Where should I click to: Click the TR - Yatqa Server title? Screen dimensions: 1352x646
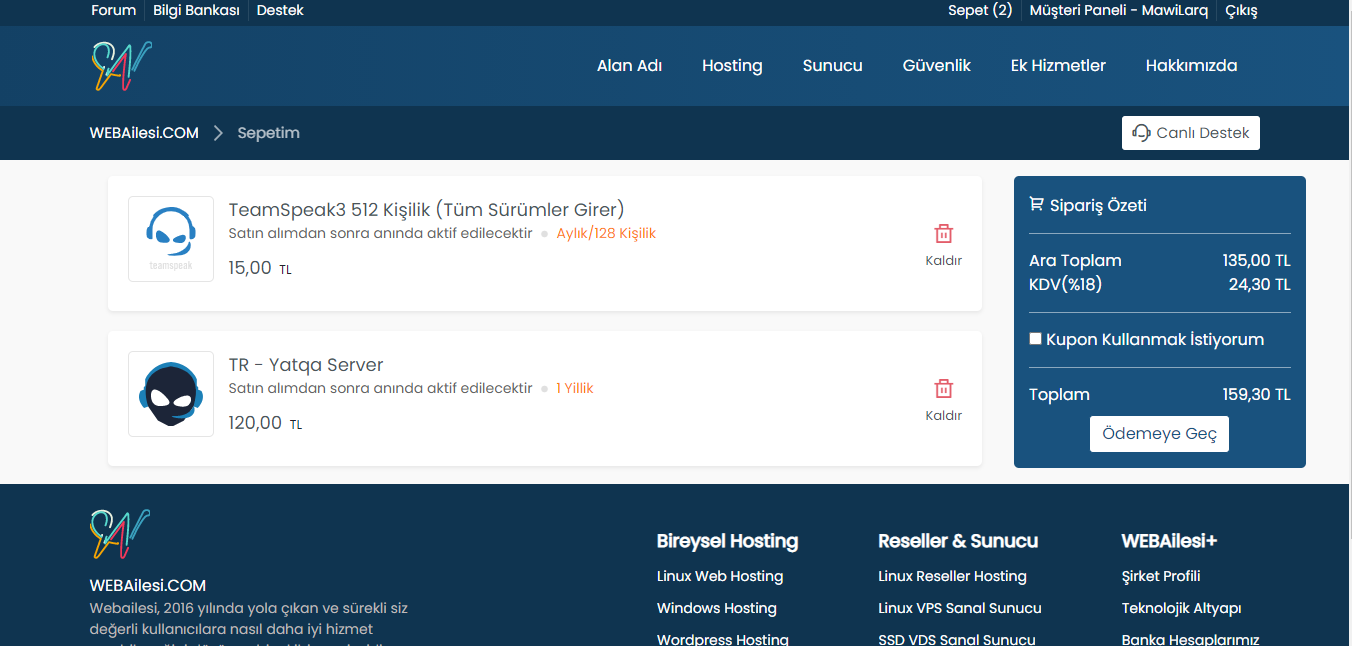(x=306, y=365)
